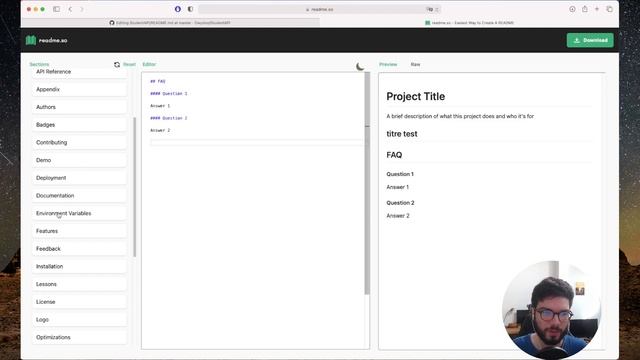Add the Optimizations section
This screenshot has width=640, height=360.
(x=80, y=338)
